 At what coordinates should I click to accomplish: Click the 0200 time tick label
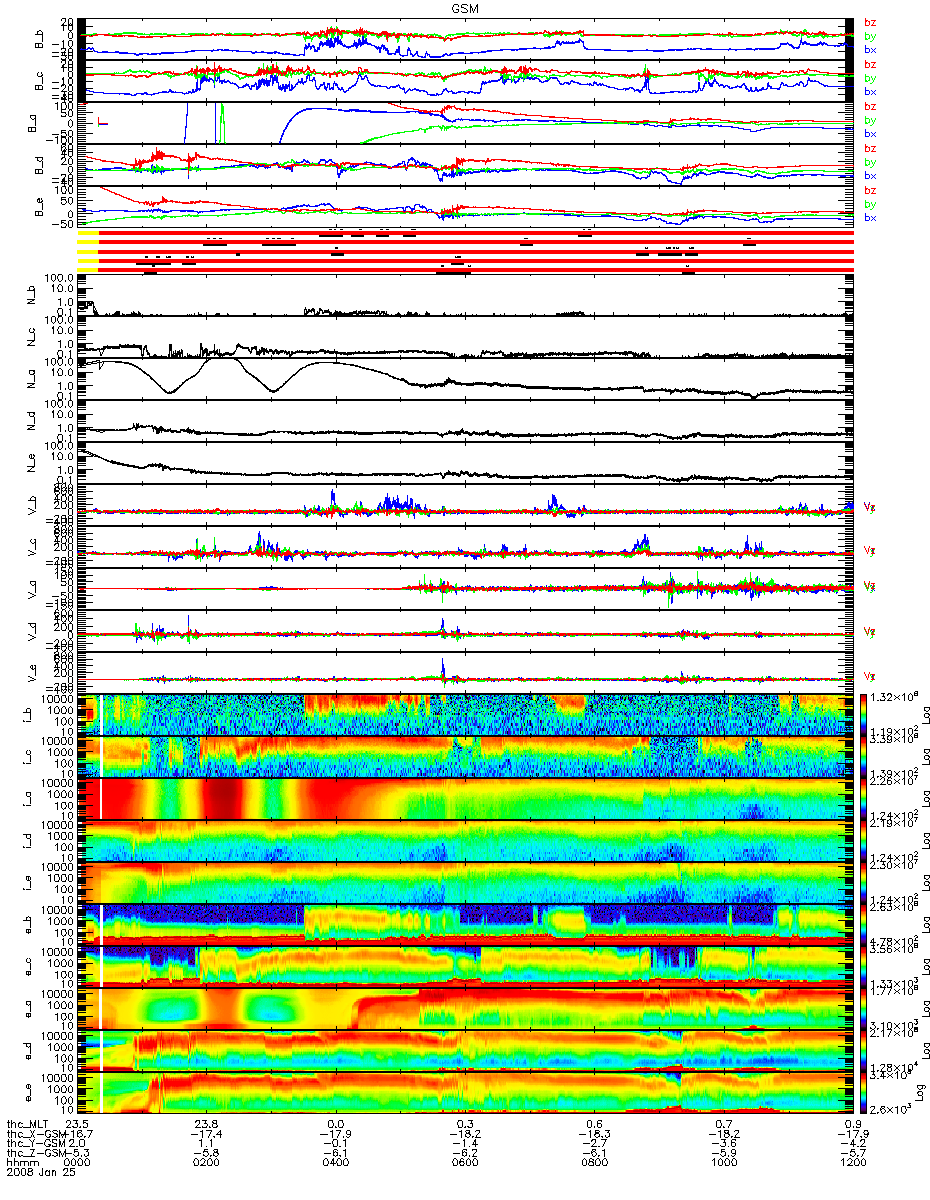click(x=206, y=1163)
